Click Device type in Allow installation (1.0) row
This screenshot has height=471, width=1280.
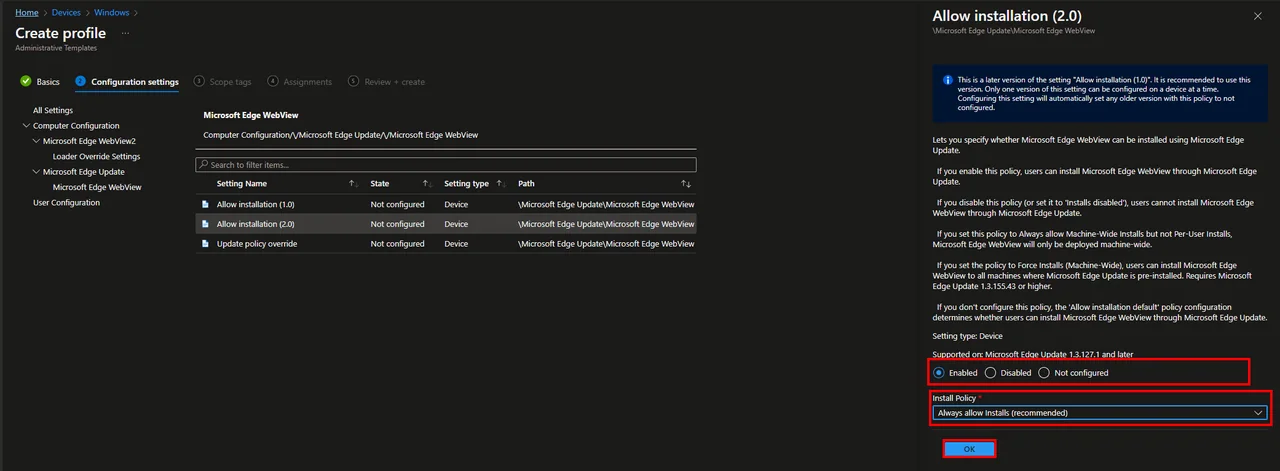[x=456, y=204]
